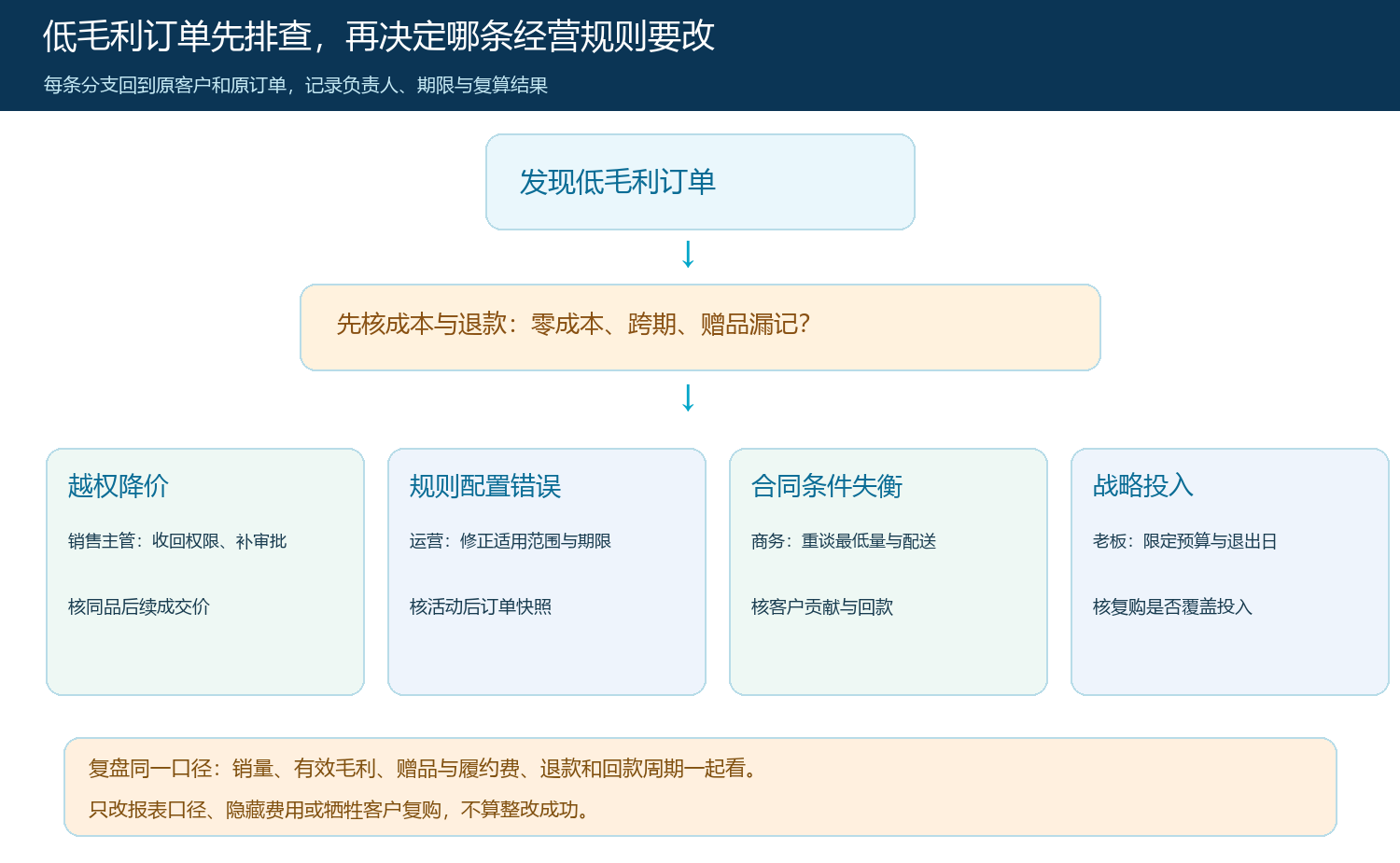Click the text 运营：修正适用范围与期限
1400x863 pixels.
pos(511,541)
